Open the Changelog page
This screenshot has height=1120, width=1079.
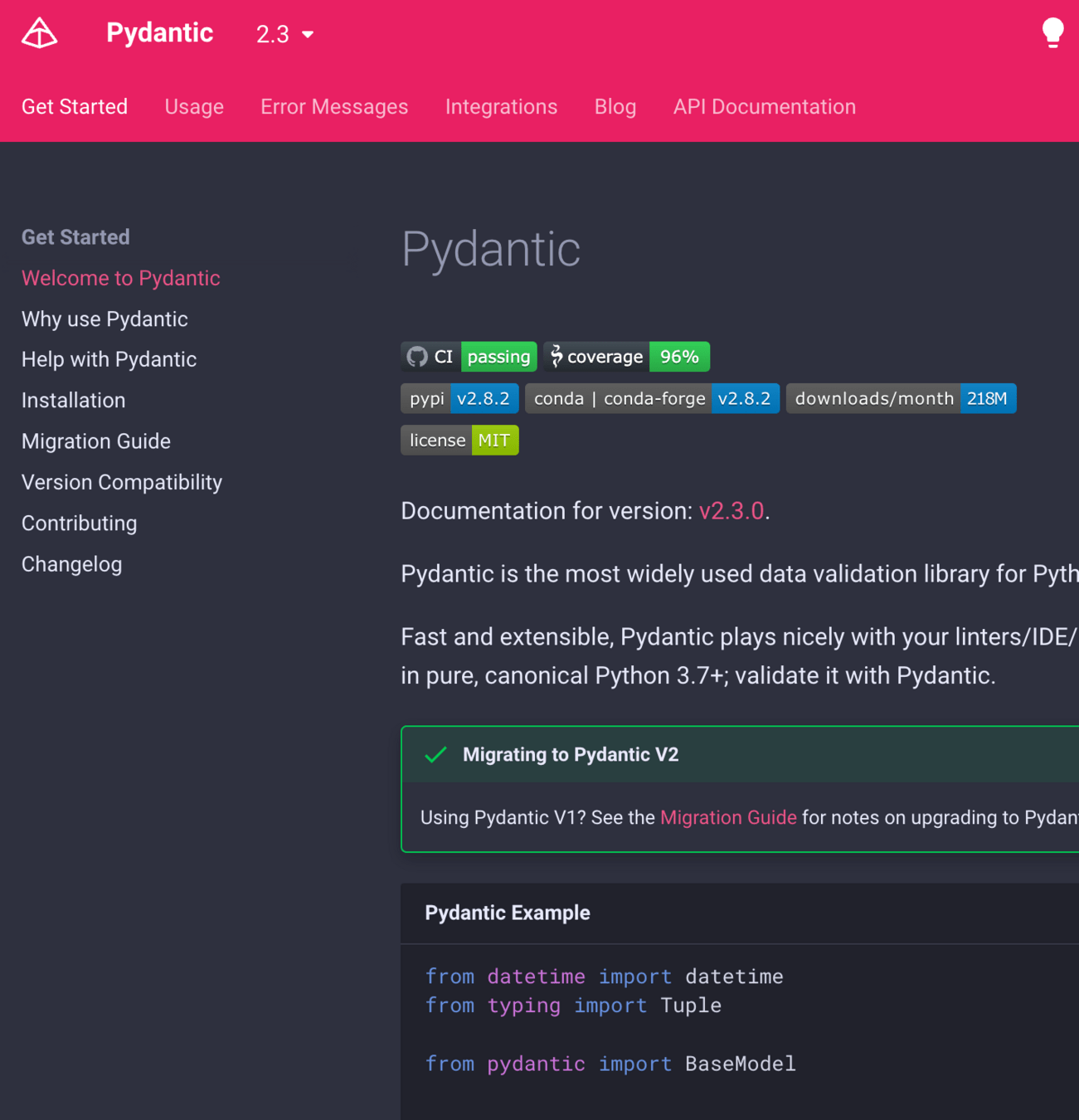(x=71, y=564)
